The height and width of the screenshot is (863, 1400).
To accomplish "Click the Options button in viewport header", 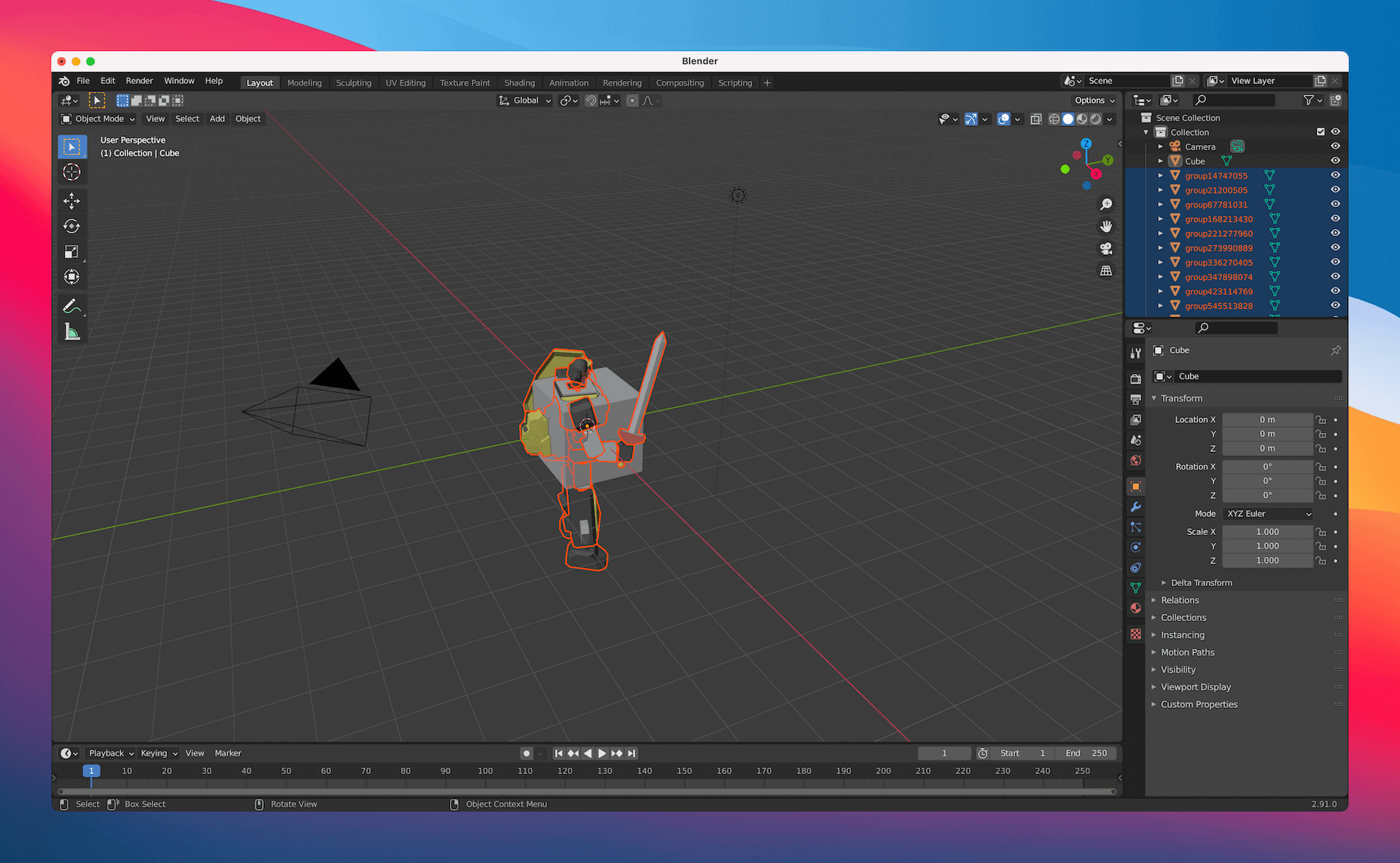I will click(x=1094, y=101).
